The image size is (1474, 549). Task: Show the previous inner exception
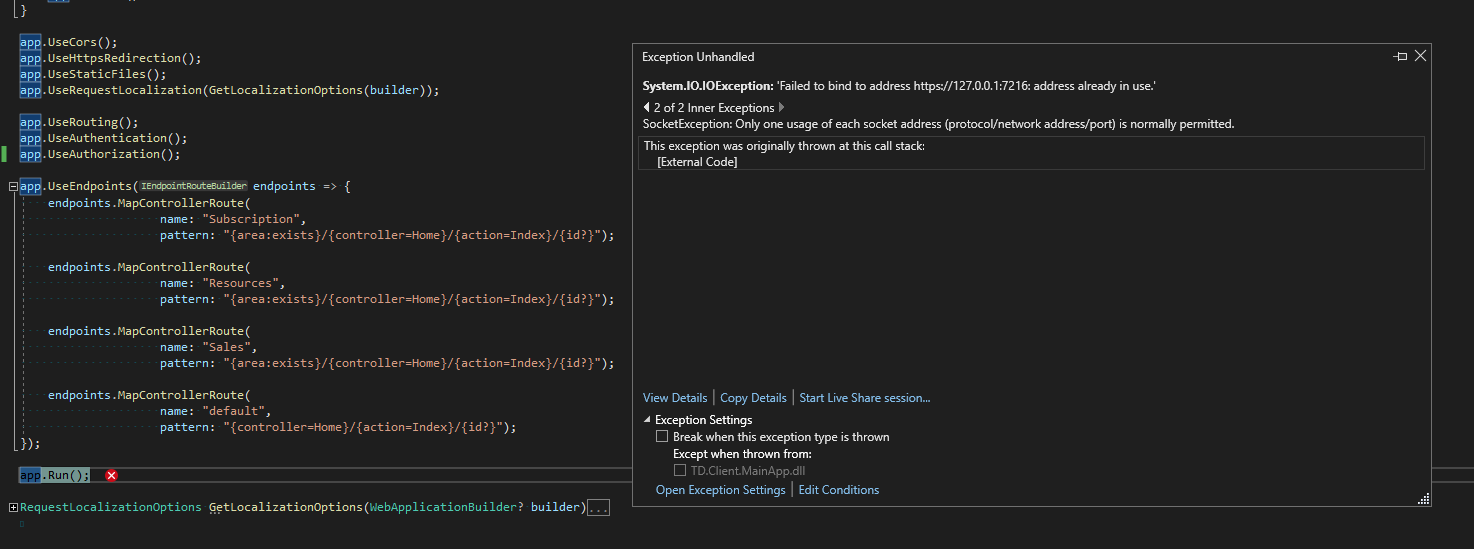coord(646,108)
